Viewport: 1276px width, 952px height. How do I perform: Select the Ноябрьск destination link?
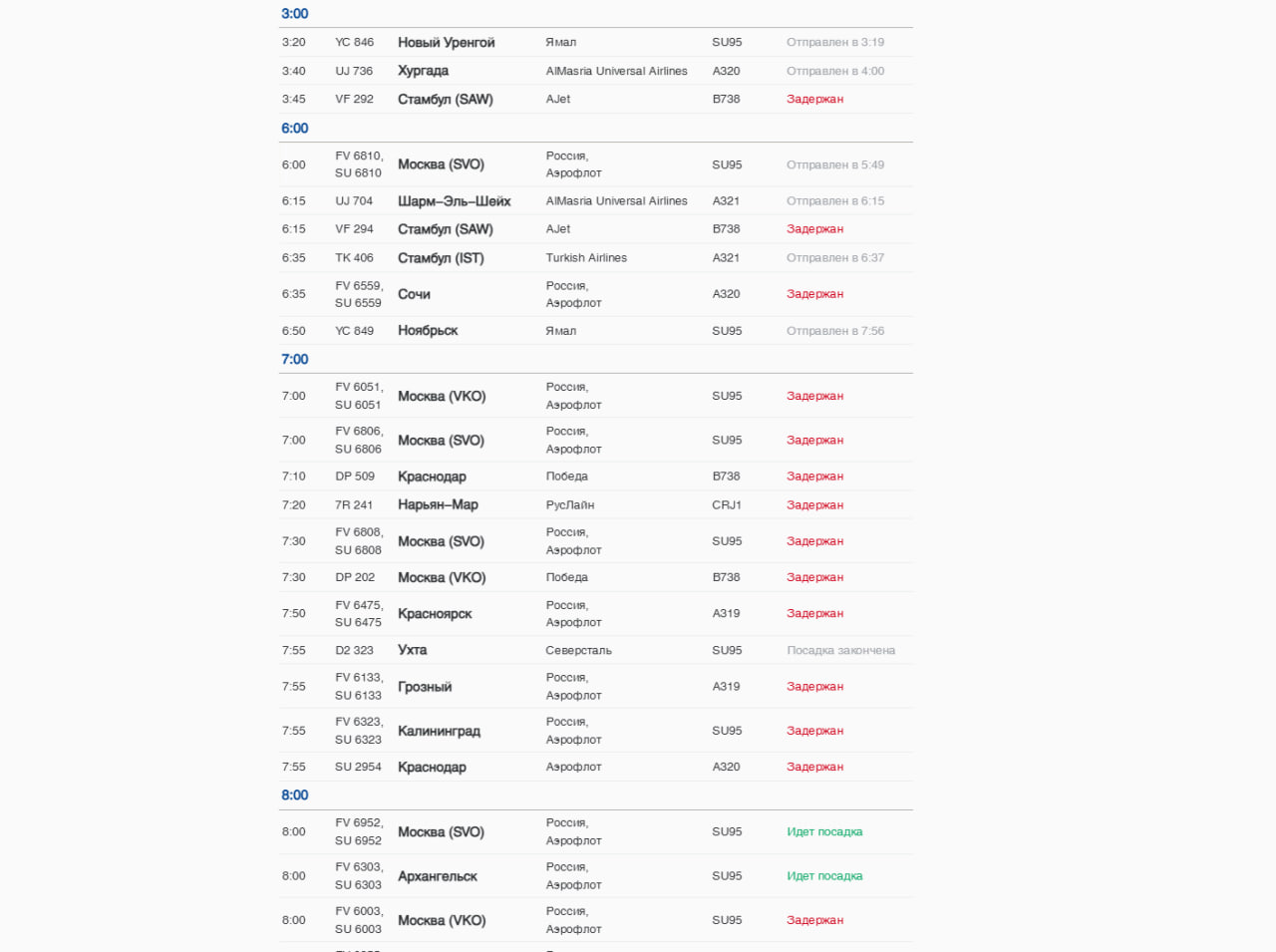point(428,331)
